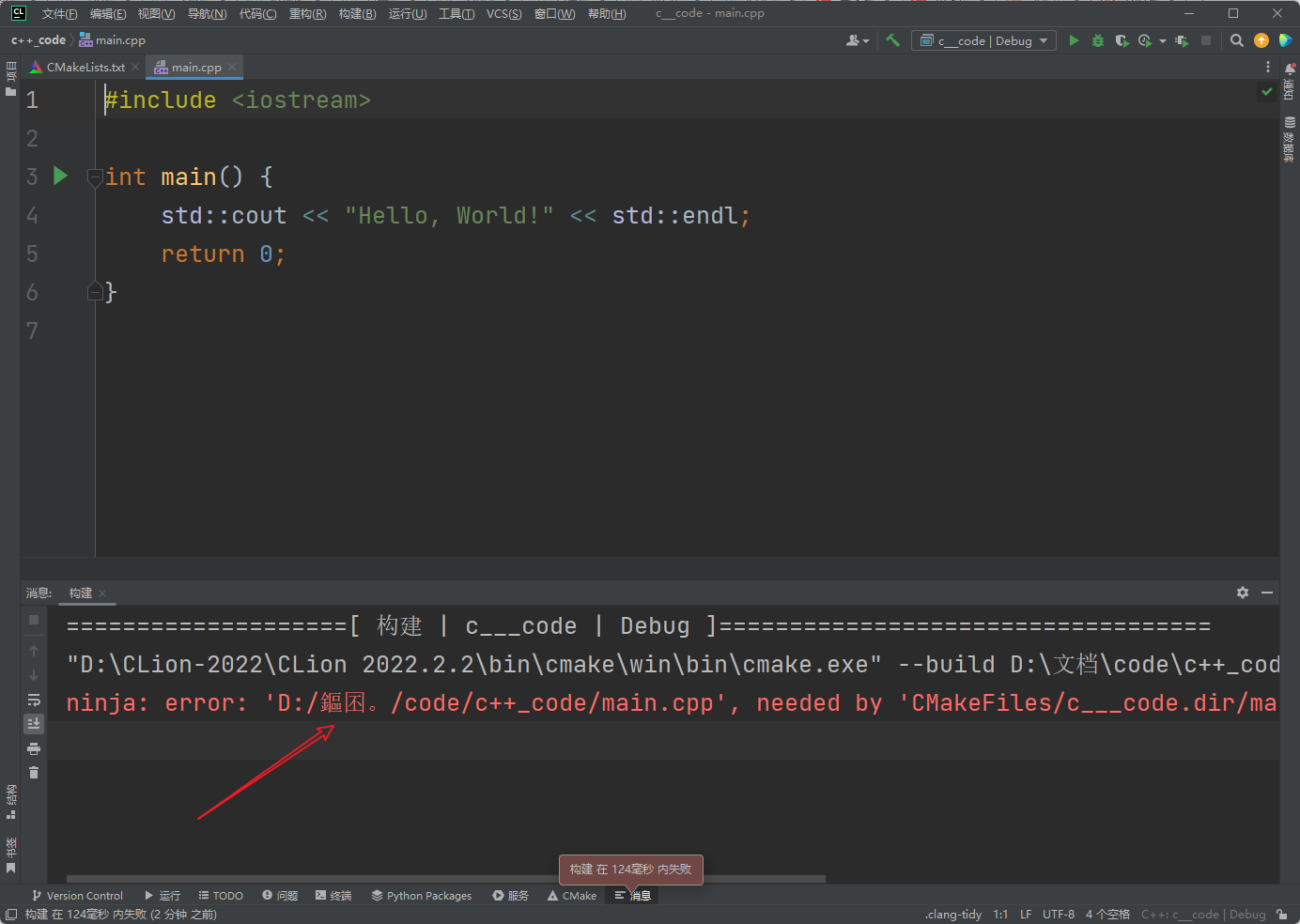This screenshot has height=924, width=1300.
Task: Click the green inspection checkmark indicator
Action: [1267, 91]
